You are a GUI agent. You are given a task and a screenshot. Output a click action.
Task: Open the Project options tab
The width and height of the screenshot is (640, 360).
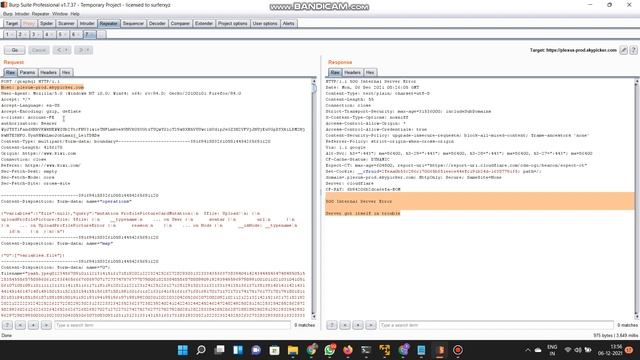click(233, 24)
